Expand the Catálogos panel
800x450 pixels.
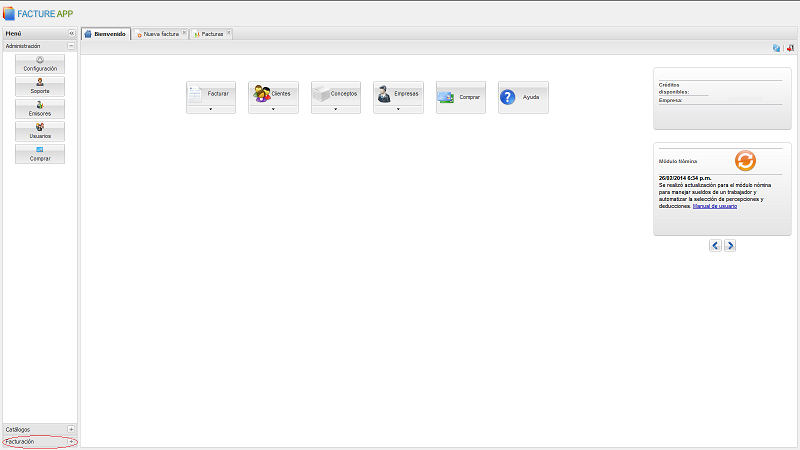71,429
